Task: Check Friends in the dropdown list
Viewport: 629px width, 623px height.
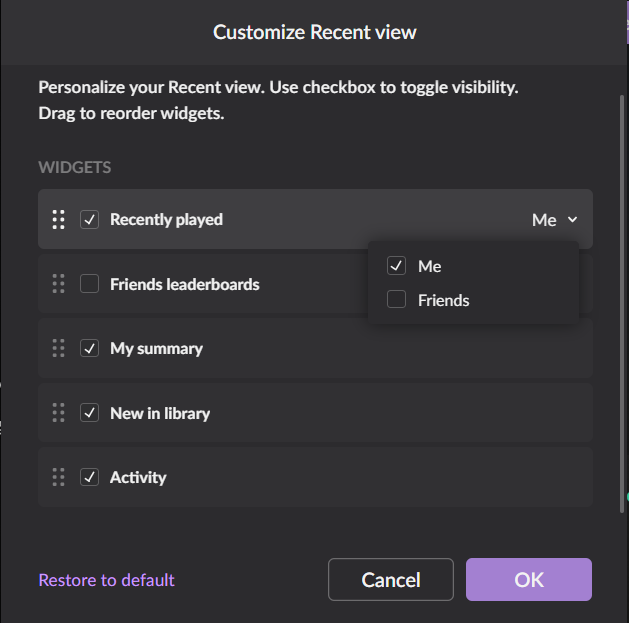Action: (396, 300)
